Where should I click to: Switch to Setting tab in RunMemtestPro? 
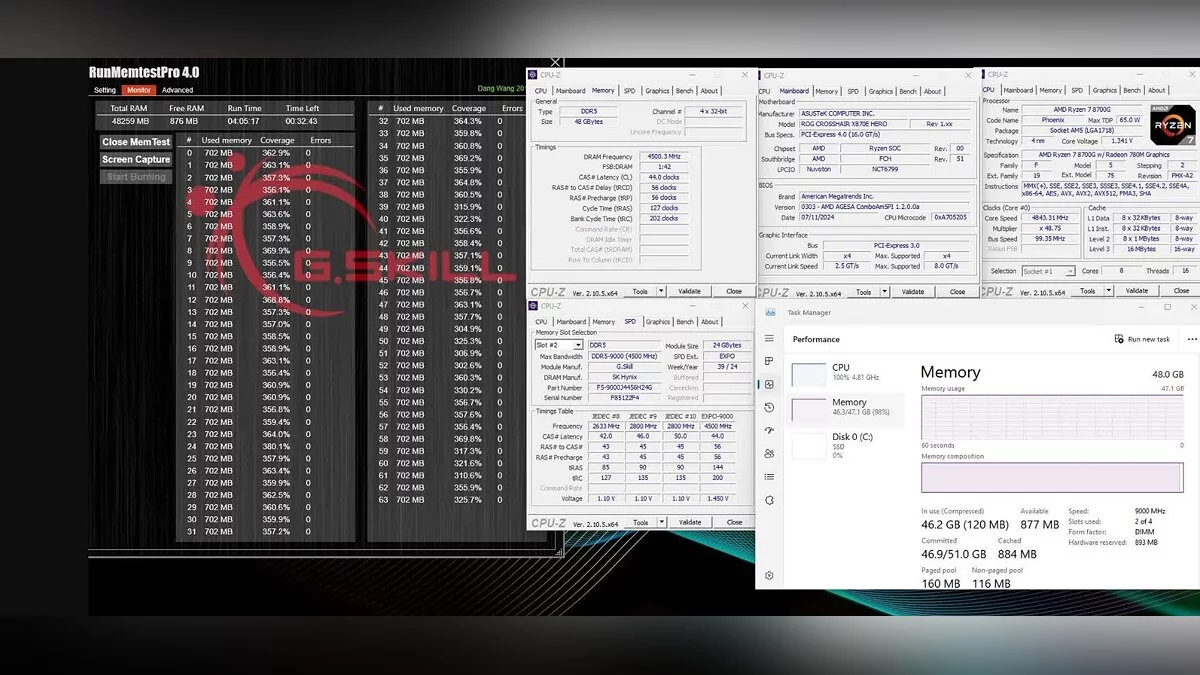[x=105, y=90]
